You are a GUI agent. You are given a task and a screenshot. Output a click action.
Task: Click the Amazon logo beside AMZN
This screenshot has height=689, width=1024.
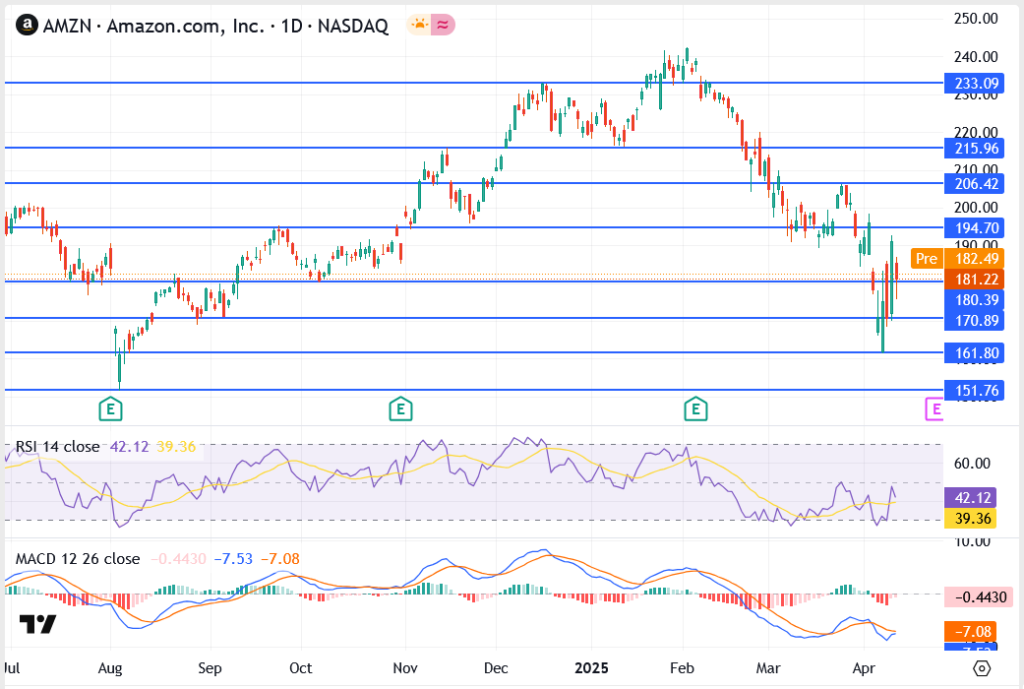[29, 26]
